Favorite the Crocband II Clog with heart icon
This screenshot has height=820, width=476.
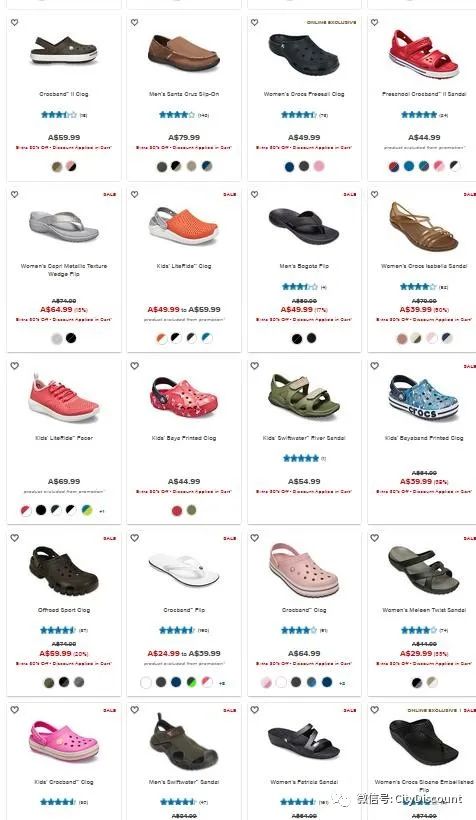coord(15,22)
